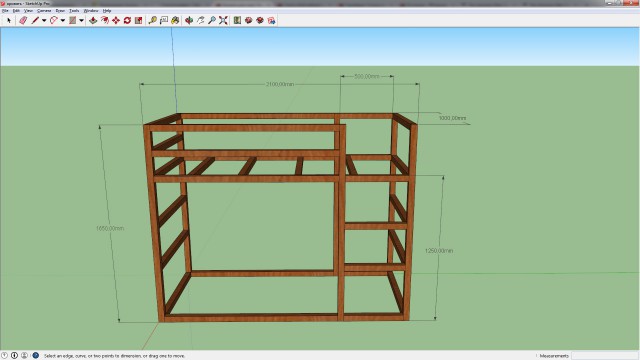Screen dimensions: 640x360
Task: Select the 500,00mm dimension label
Action: [367, 76]
